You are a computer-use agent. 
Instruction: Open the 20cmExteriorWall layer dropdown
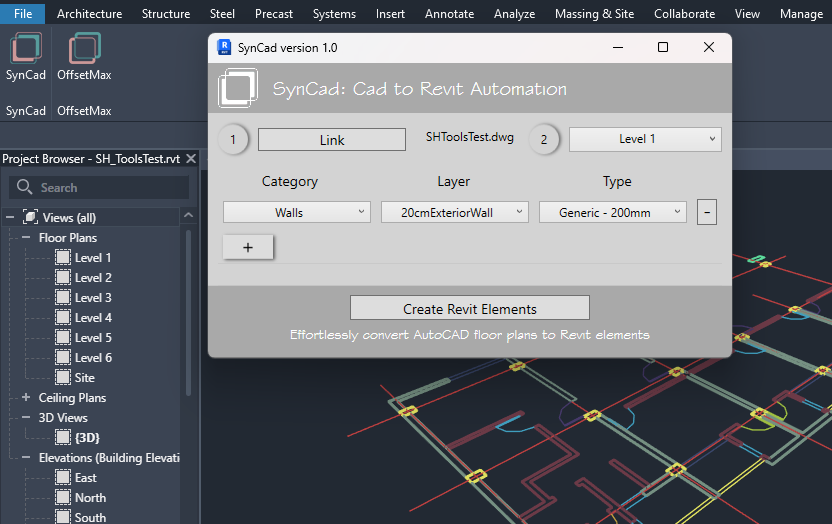pos(455,212)
